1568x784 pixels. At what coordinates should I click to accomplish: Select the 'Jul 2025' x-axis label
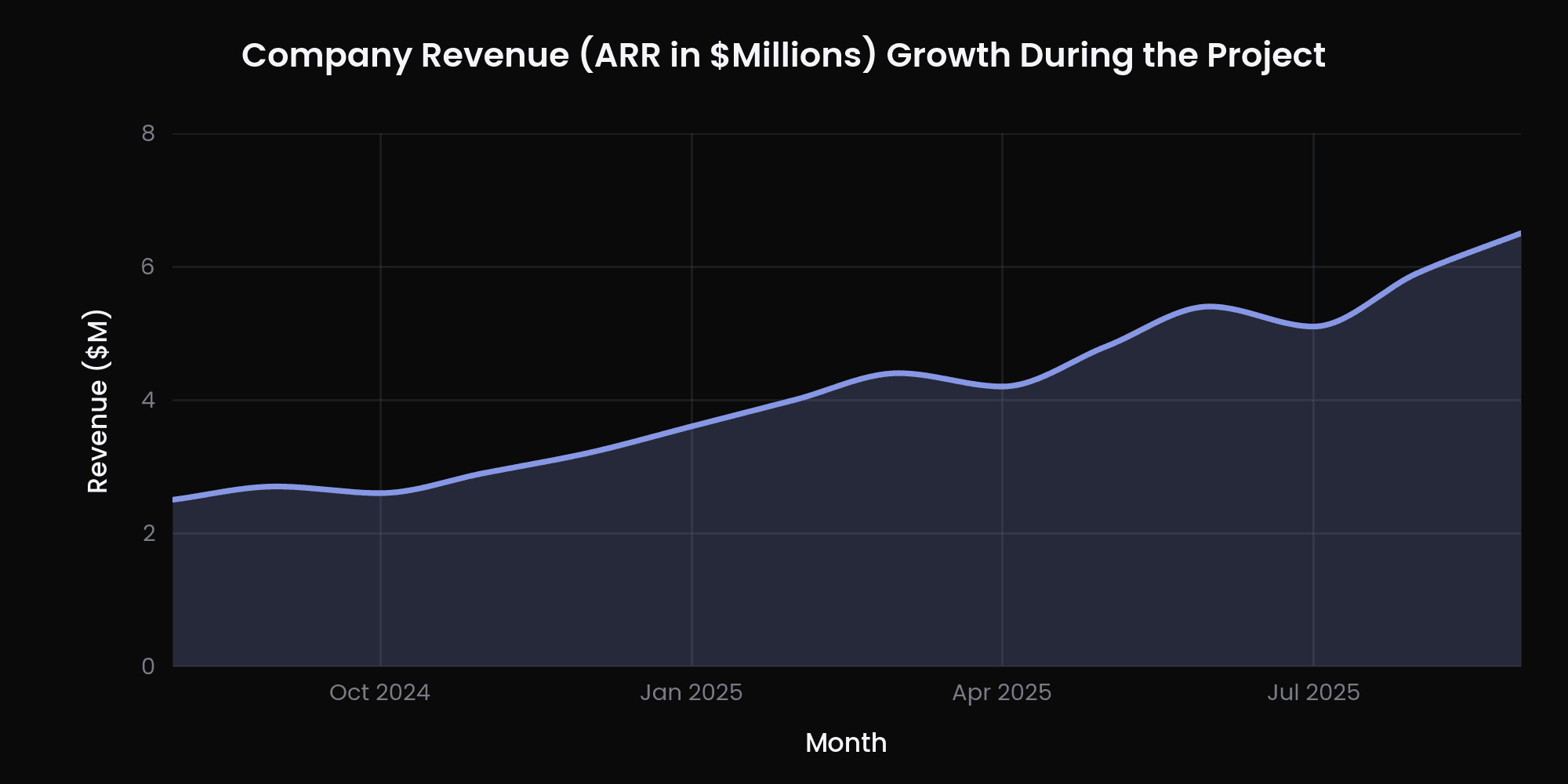[1313, 692]
